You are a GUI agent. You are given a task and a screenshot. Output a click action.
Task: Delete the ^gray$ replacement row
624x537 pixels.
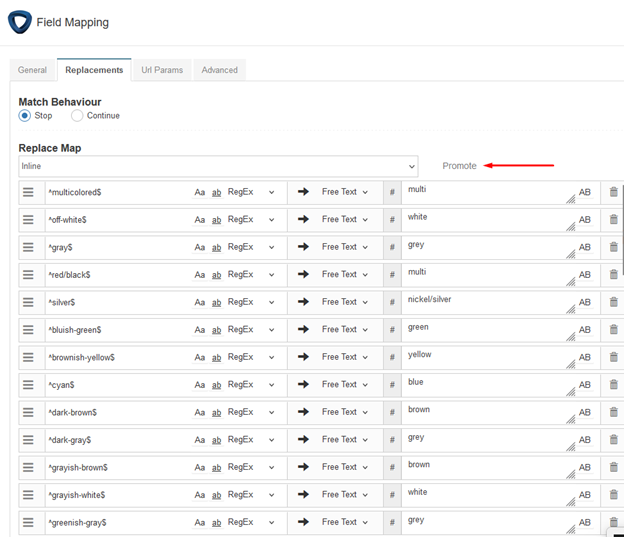click(614, 247)
